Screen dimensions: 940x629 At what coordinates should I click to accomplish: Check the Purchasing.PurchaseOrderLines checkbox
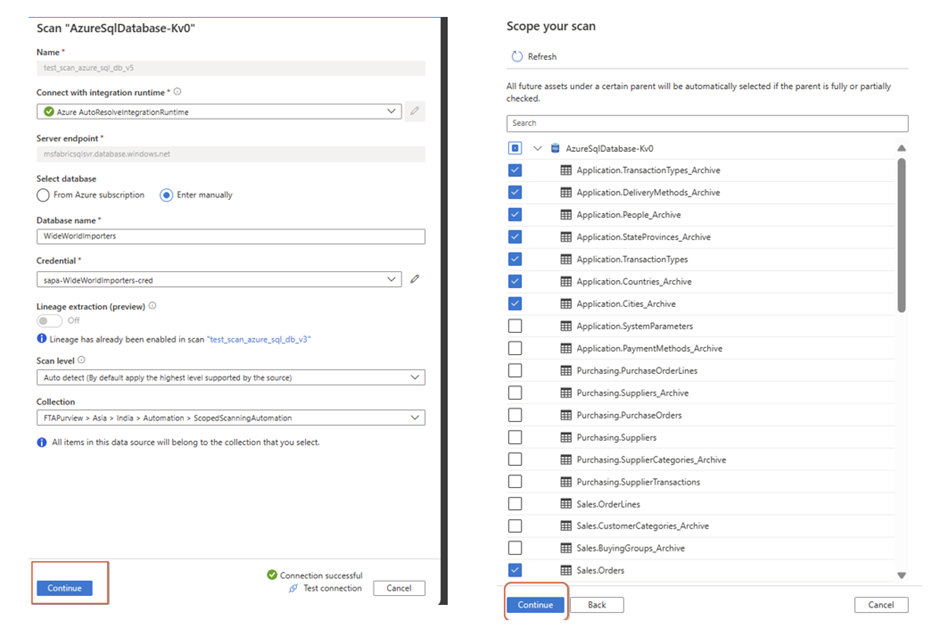[x=514, y=370]
